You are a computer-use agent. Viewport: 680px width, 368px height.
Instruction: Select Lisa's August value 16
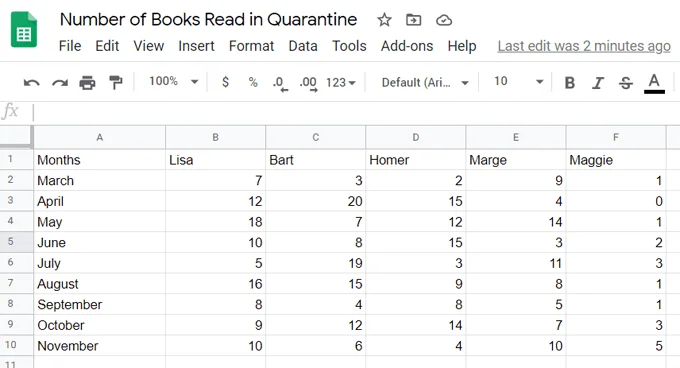(x=215, y=283)
